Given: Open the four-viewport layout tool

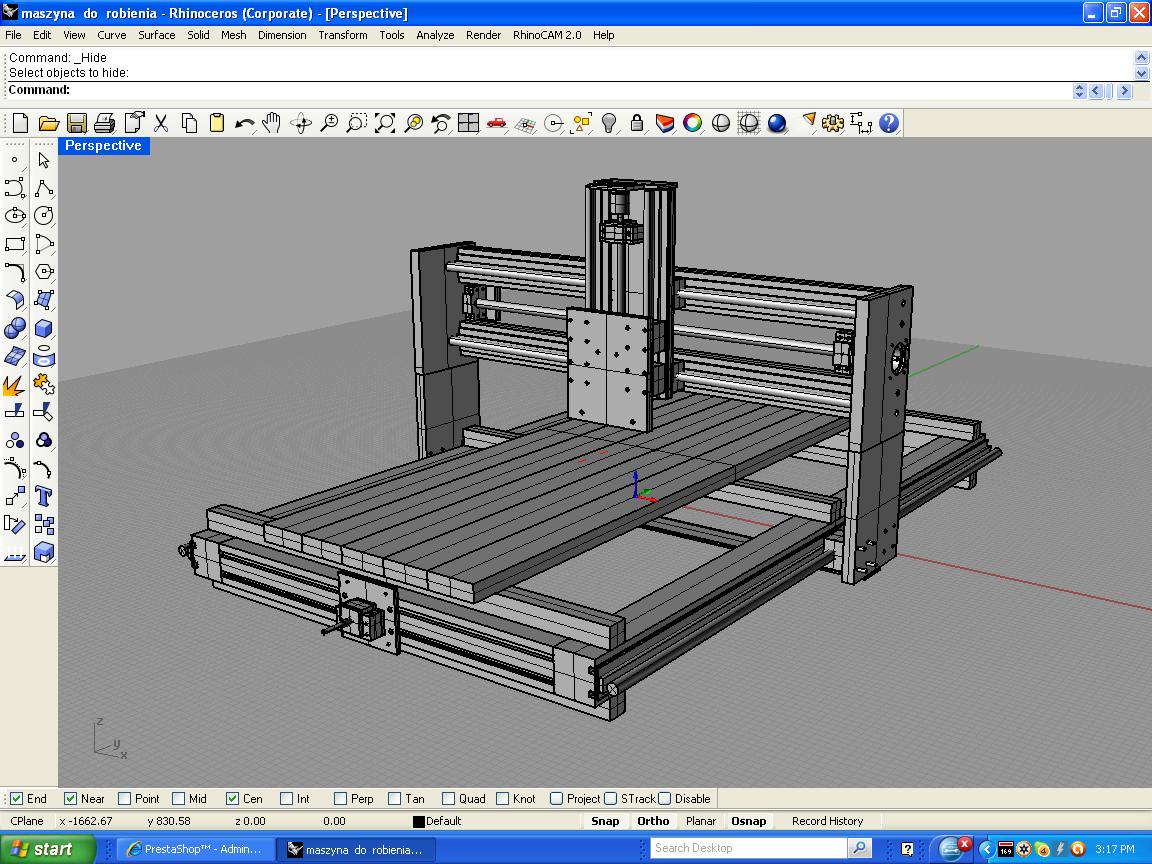Looking at the screenshot, I should [468, 123].
